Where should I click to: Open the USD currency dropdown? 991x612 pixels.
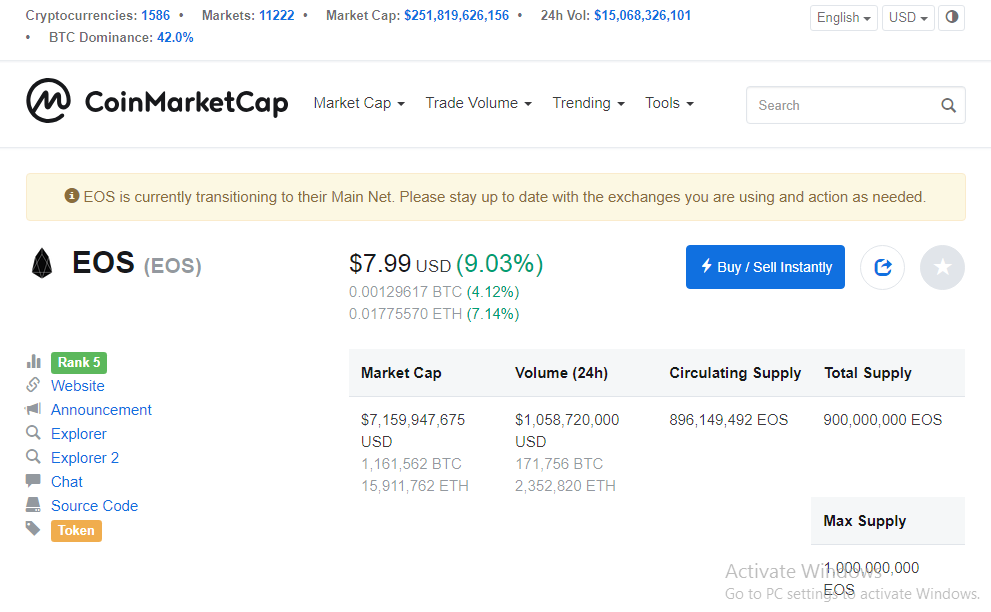tap(908, 18)
